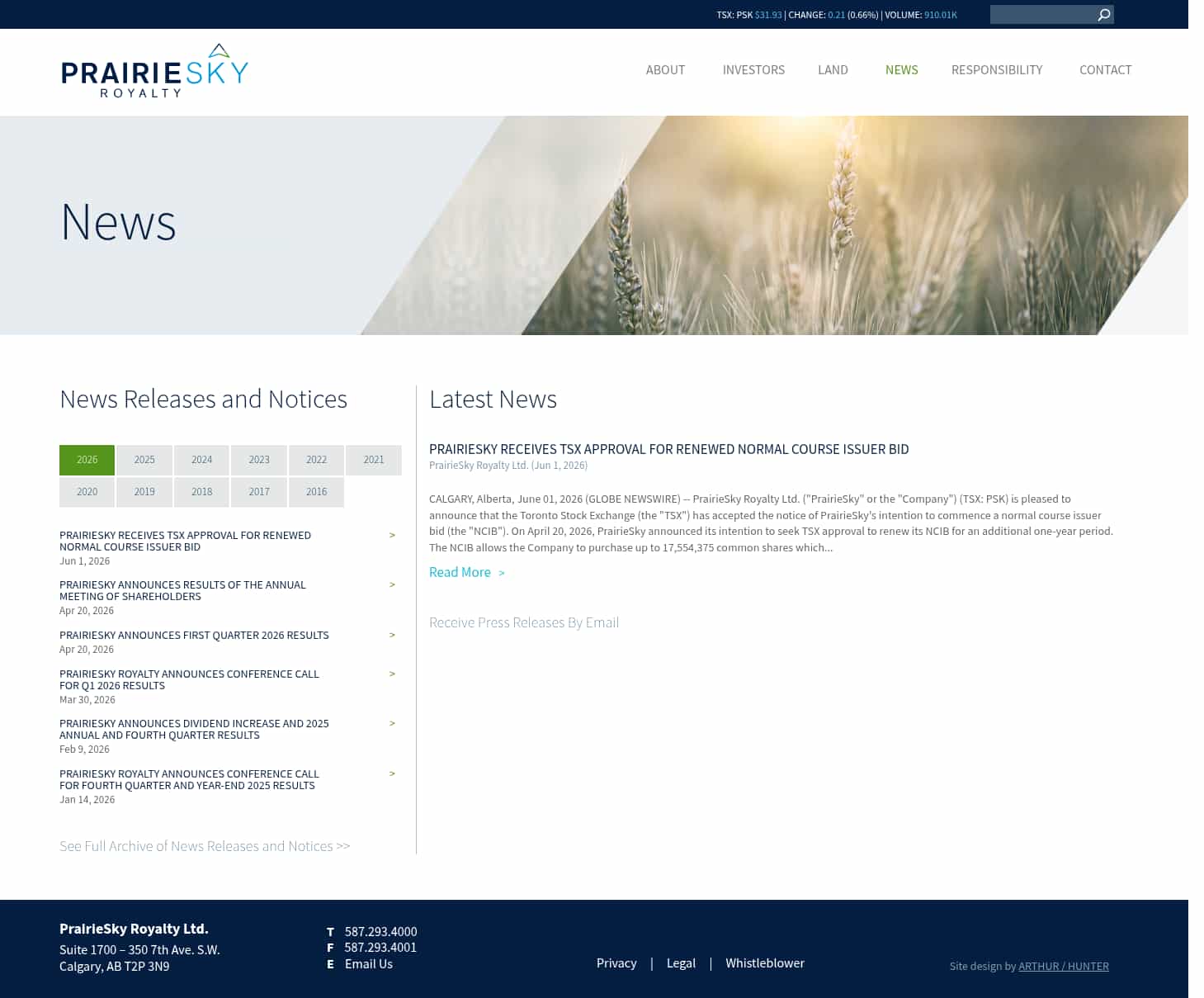Click the fax number 587.293.4001

click(x=380, y=948)
